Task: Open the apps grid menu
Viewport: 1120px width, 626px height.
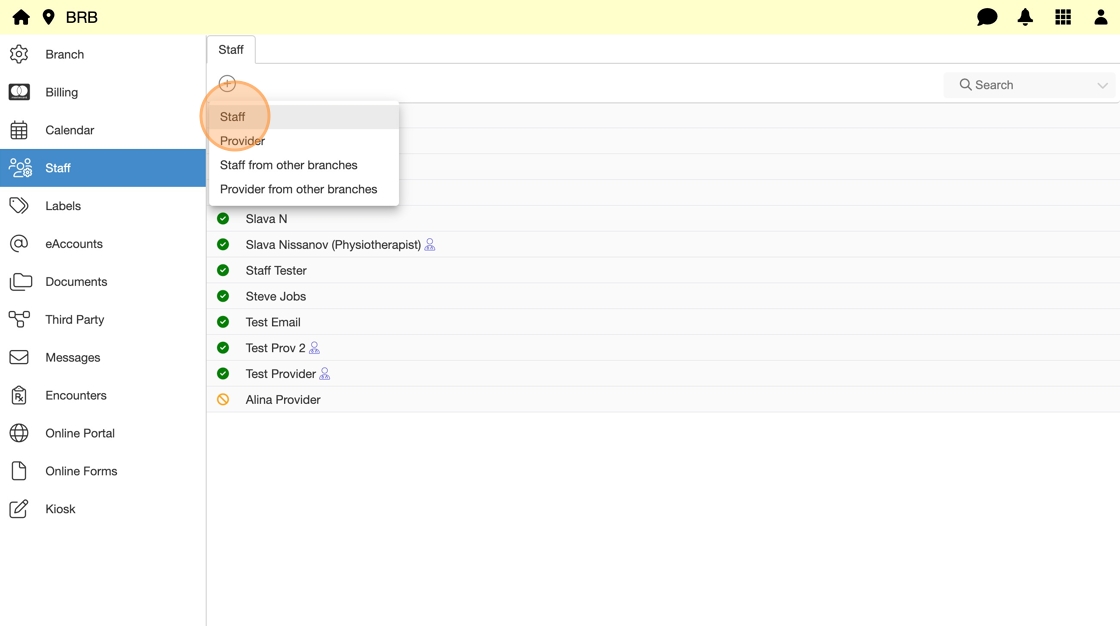Action: 1063,17
